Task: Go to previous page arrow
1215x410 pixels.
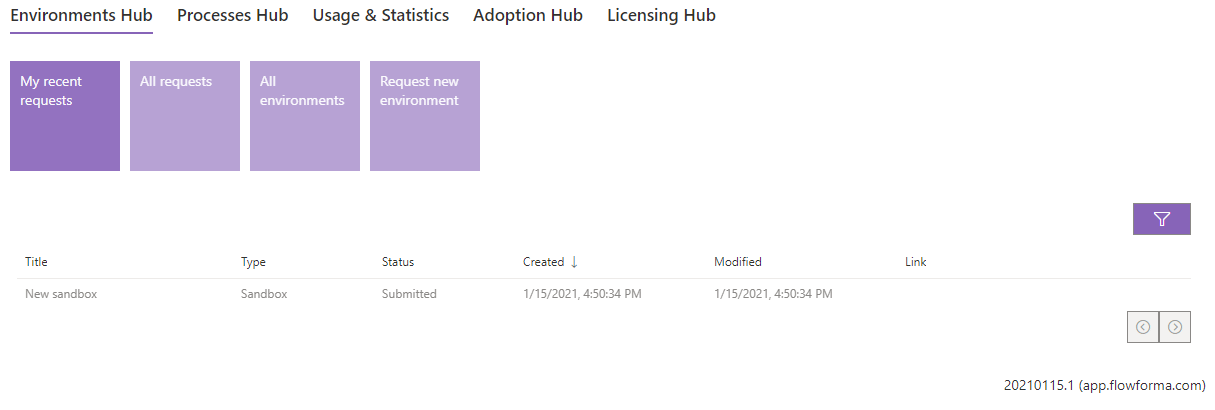Action: (x=1143, y=326)
